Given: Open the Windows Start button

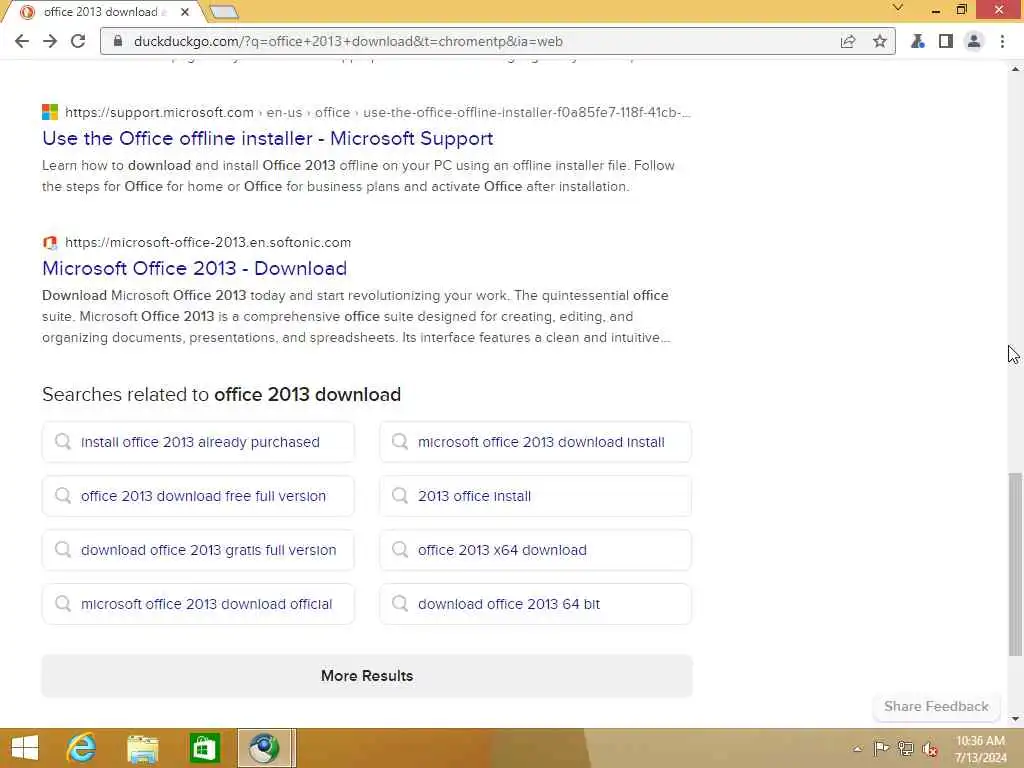Looking at the screenshot, I should (x=25, y=748).
